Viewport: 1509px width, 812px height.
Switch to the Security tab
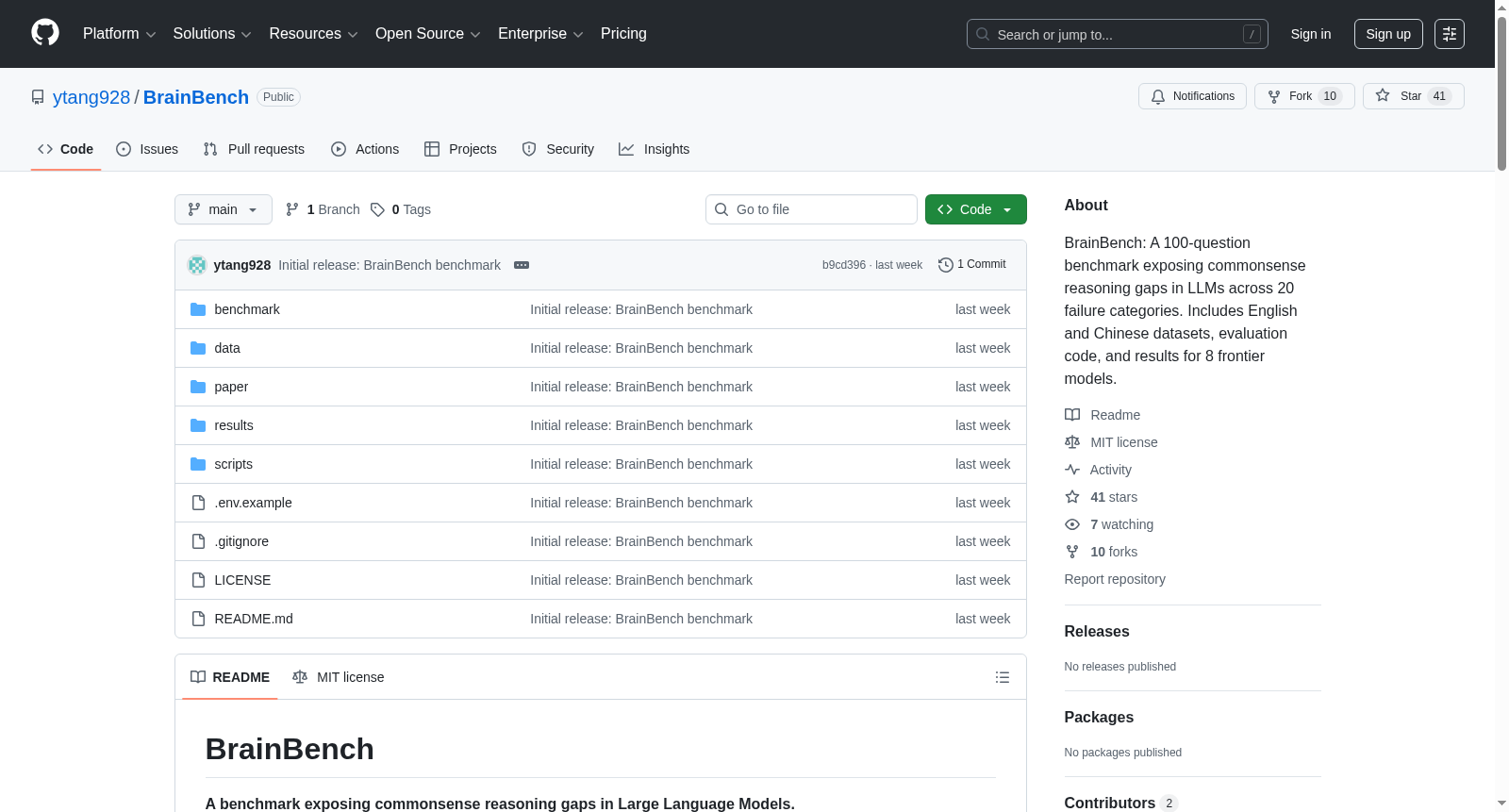(558, 149)
